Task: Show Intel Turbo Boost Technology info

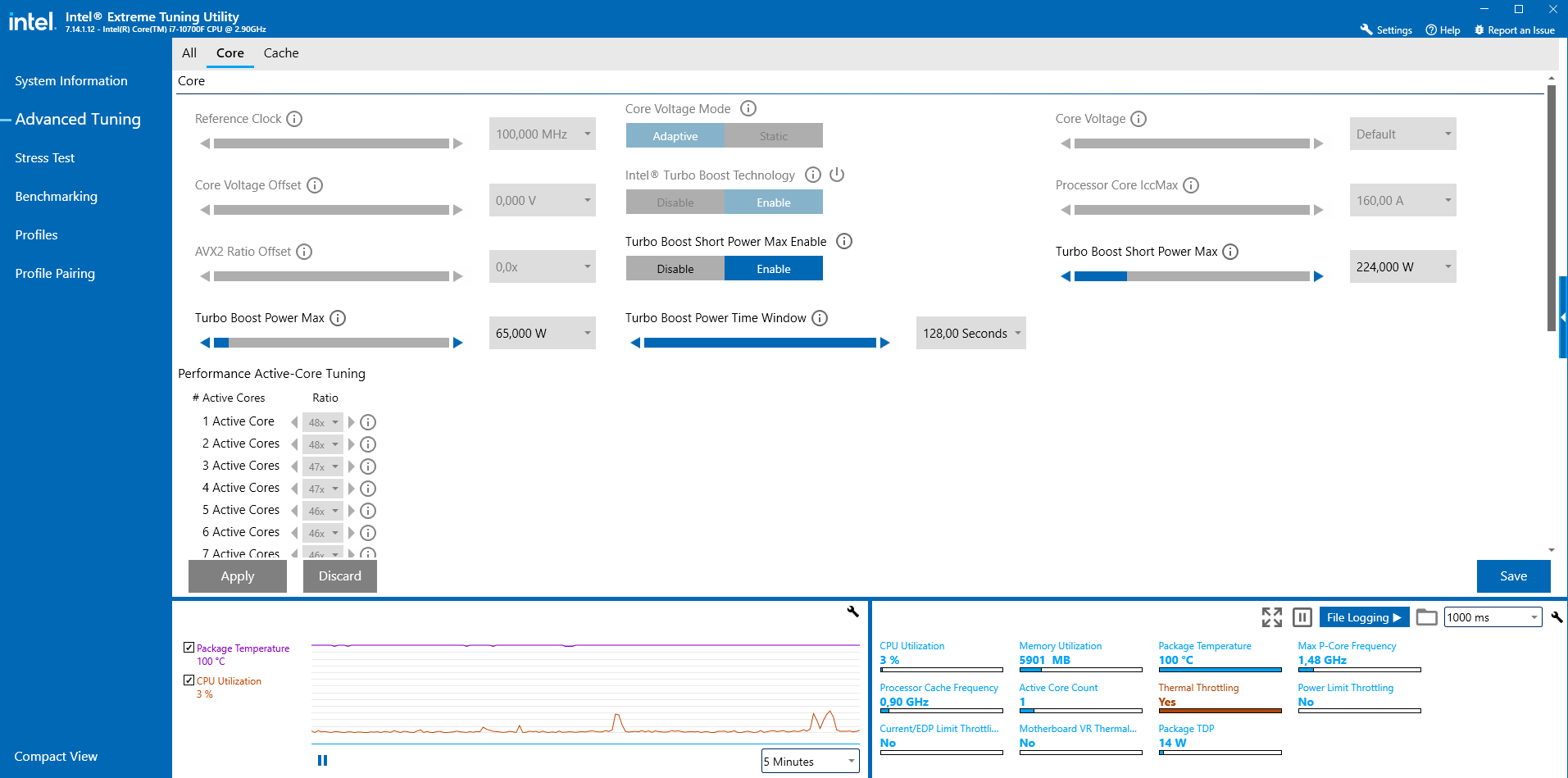Action: pos(813,175)
